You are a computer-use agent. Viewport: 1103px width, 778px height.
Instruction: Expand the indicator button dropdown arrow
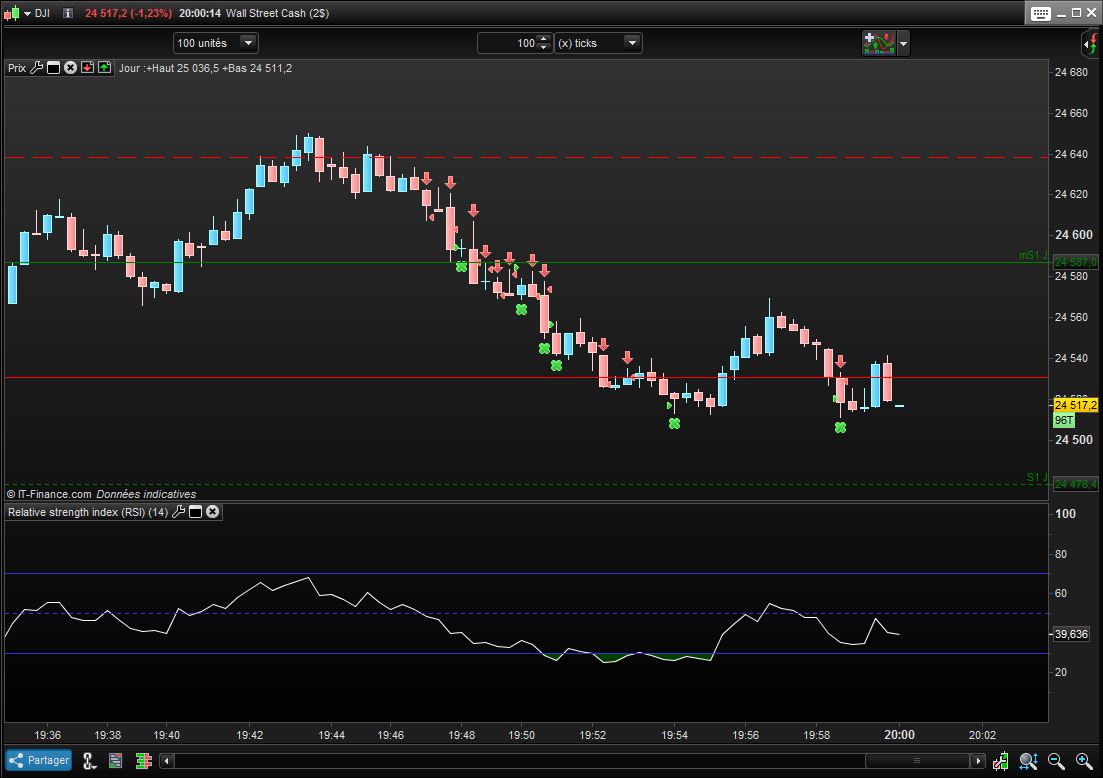tap(903, 44)
